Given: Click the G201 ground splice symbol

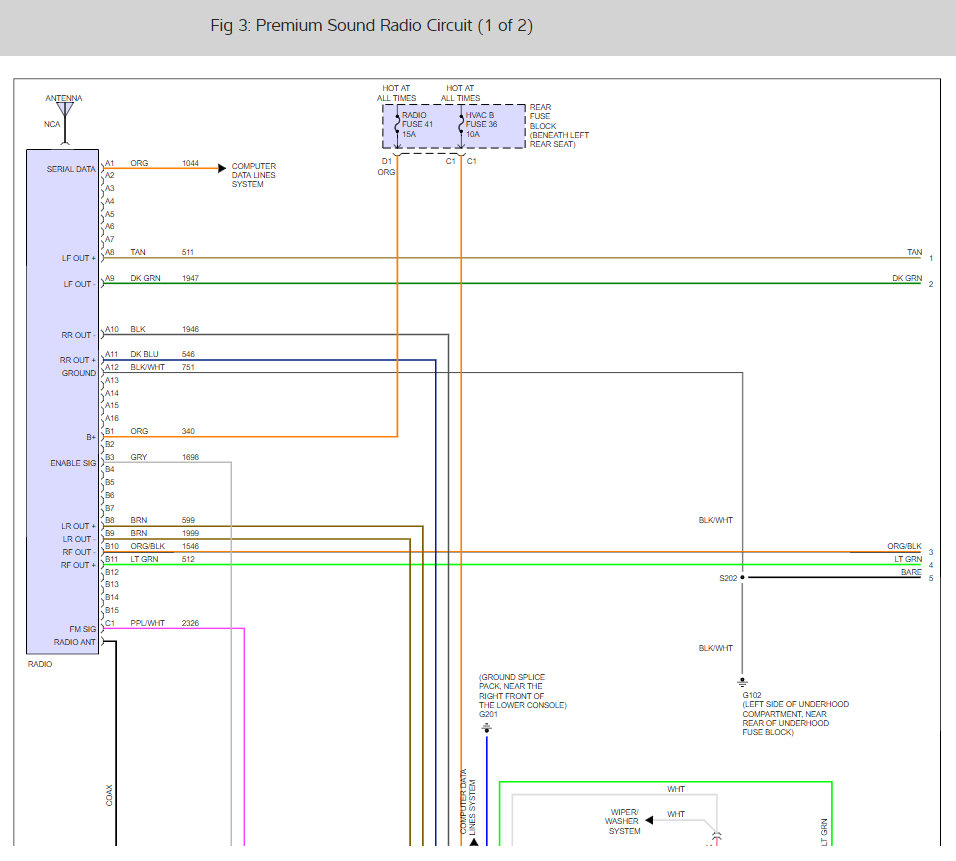Looking at the screenshot, I should coord(487,728).
